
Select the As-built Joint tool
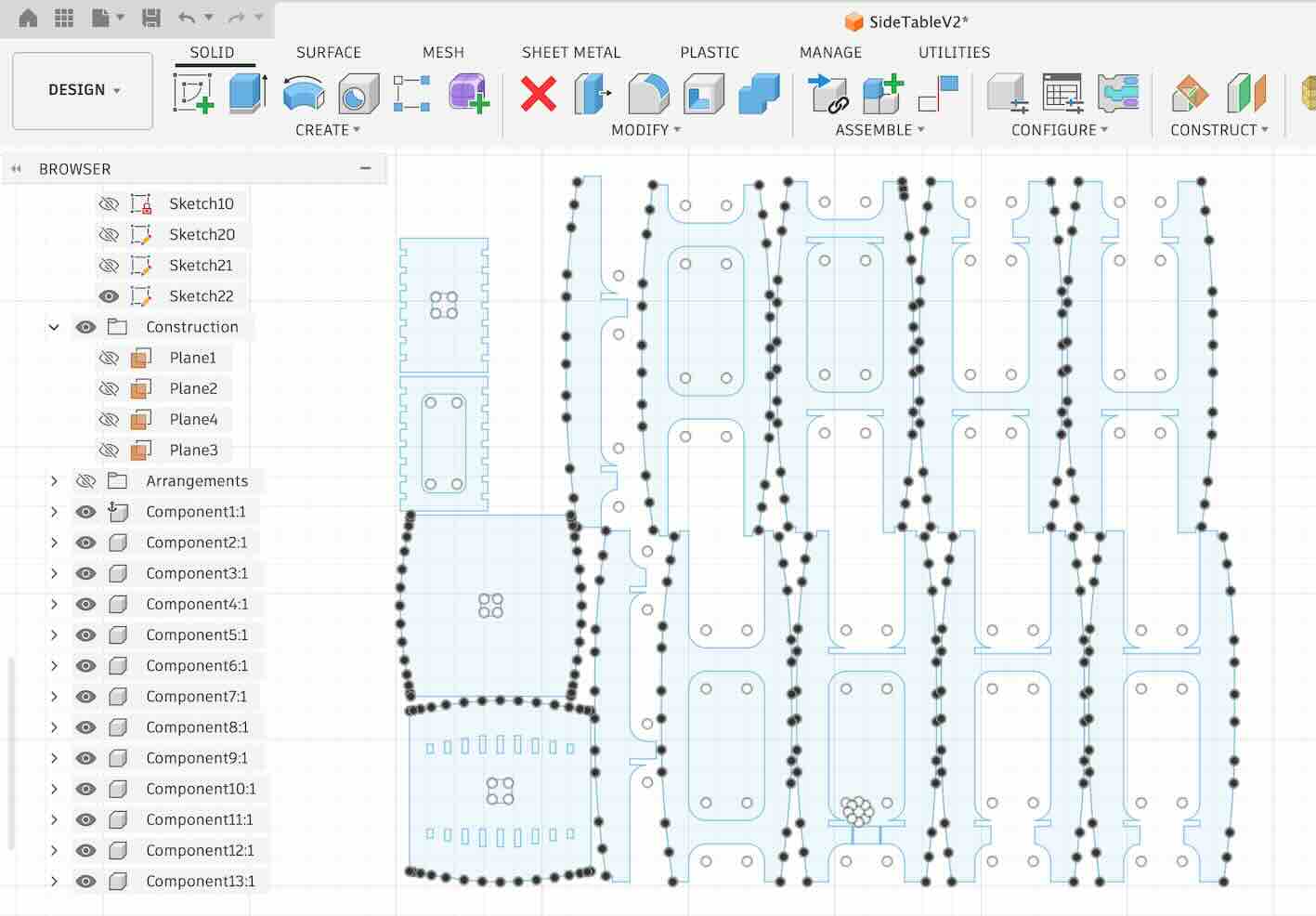pyautogui.click(x=937, y=94)
